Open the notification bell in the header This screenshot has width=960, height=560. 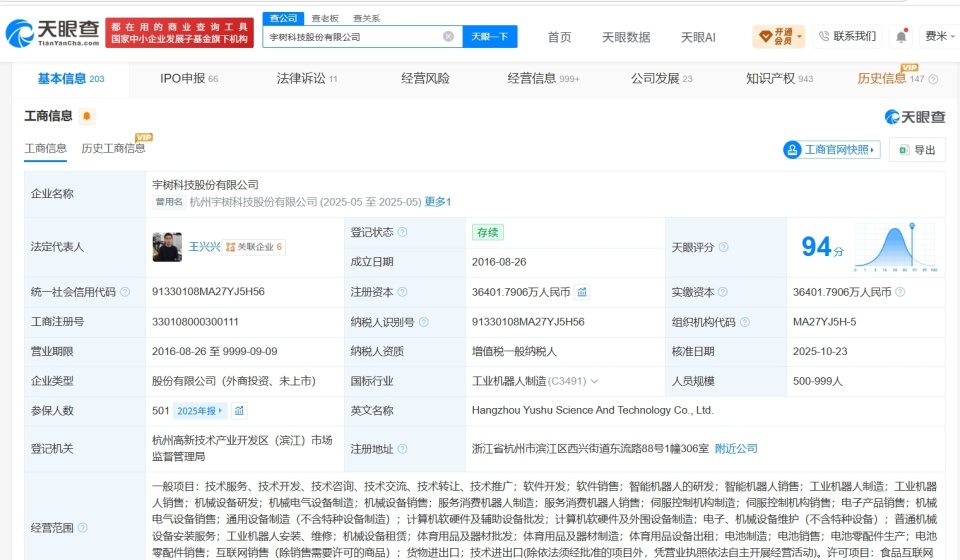click(x=901, y=37)
